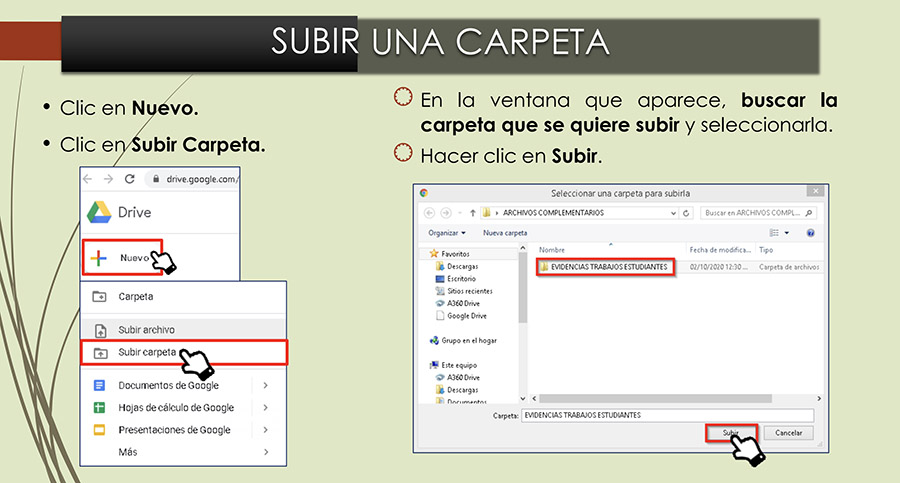900x483 pixels.
Task: Expand the Más submenu arrow
Action: (x=266, y=452)
